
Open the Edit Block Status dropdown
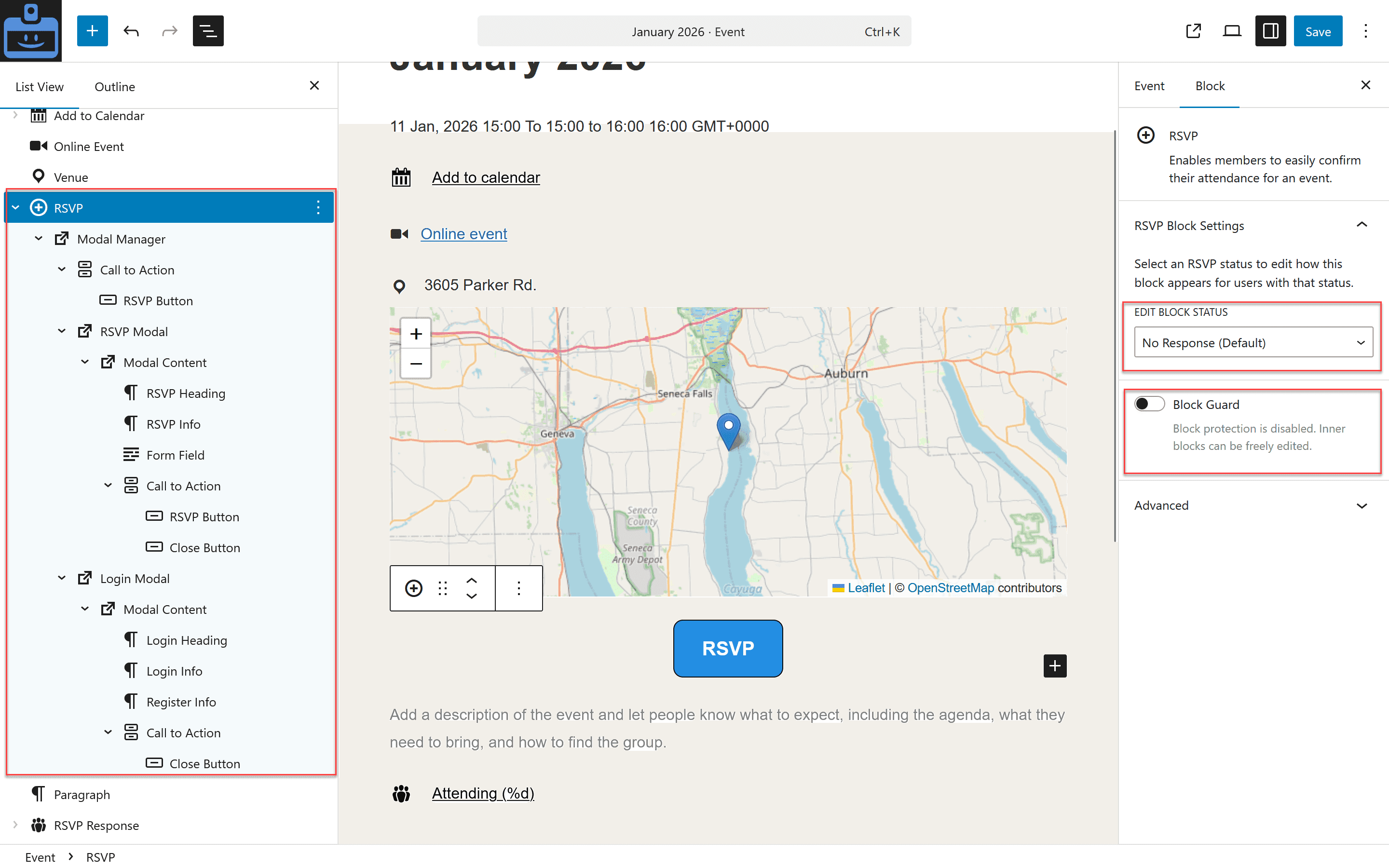[1253, 342]
